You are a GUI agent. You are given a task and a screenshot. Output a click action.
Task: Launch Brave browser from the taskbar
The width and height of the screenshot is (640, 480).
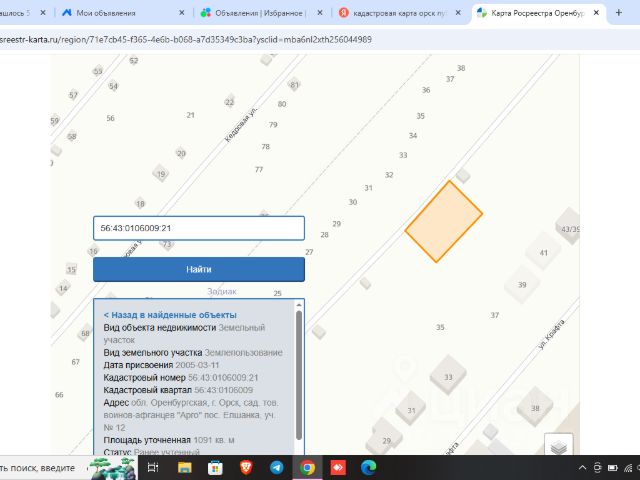tap(246, 468)
